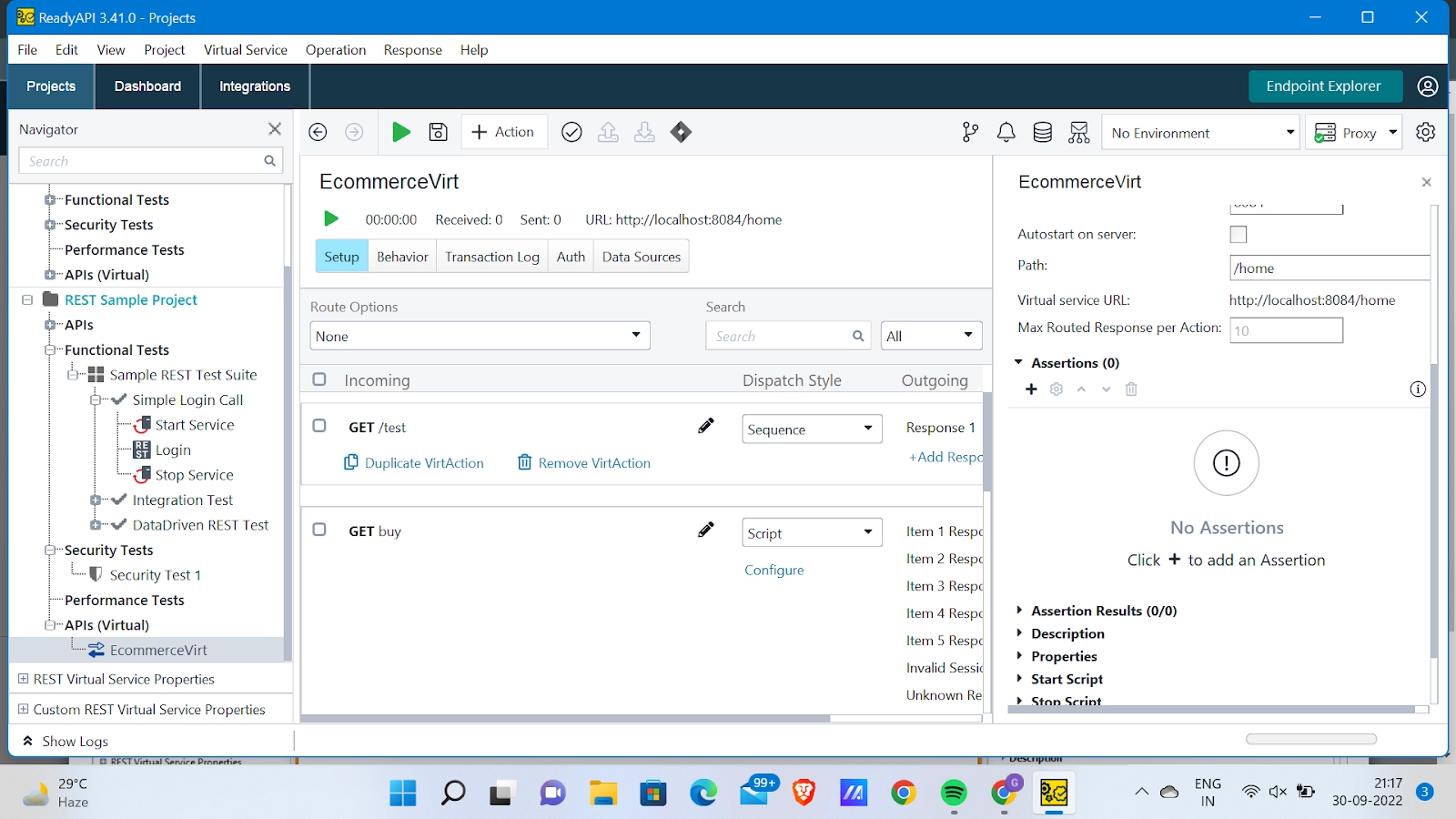Edit the GET /test action pencil icon
Image resolution: width=1456 pixels, height=819 pixels.
pos(705,426)
